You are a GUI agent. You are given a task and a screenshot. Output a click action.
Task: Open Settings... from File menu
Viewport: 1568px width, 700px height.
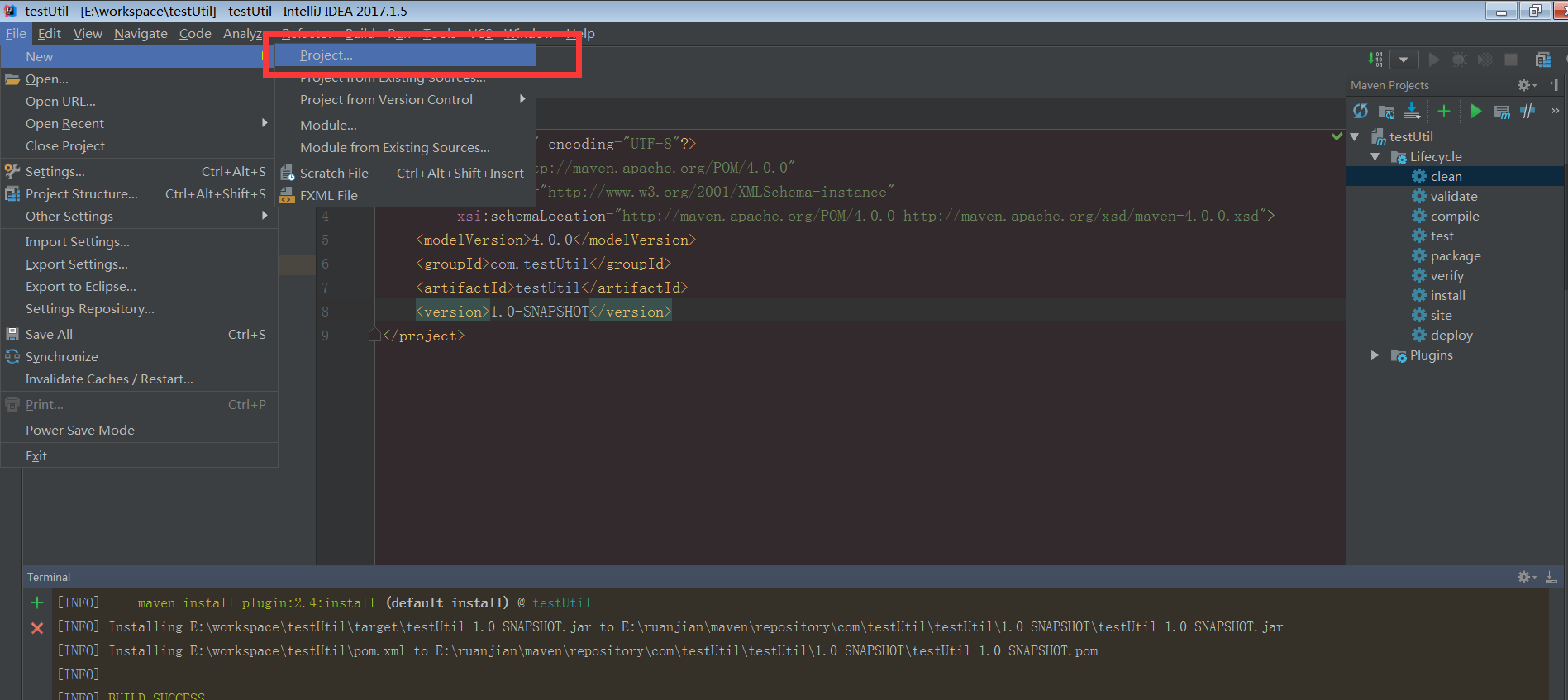[x=139, y=171]
